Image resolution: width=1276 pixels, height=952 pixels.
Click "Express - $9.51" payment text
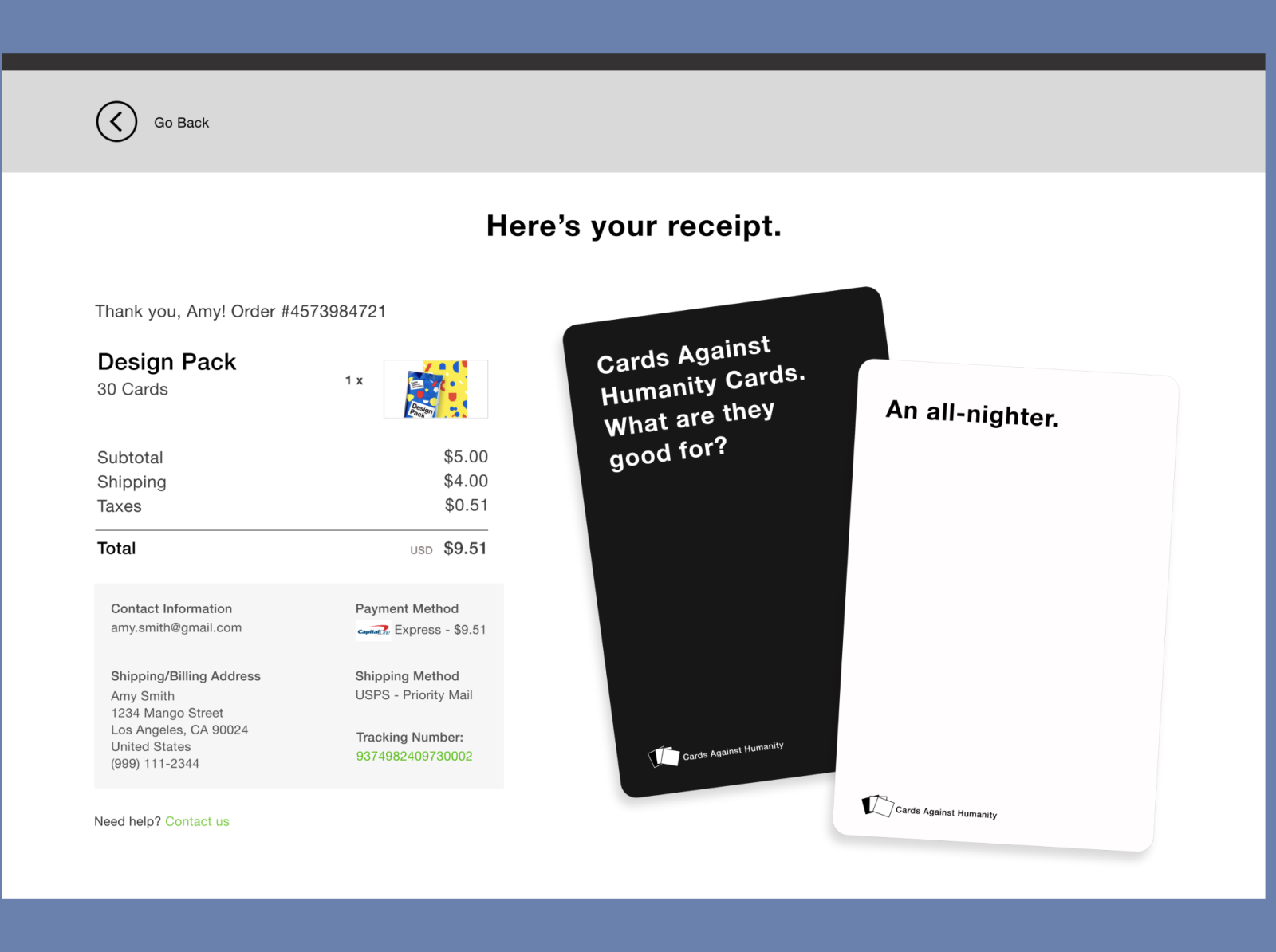(439, 630)
